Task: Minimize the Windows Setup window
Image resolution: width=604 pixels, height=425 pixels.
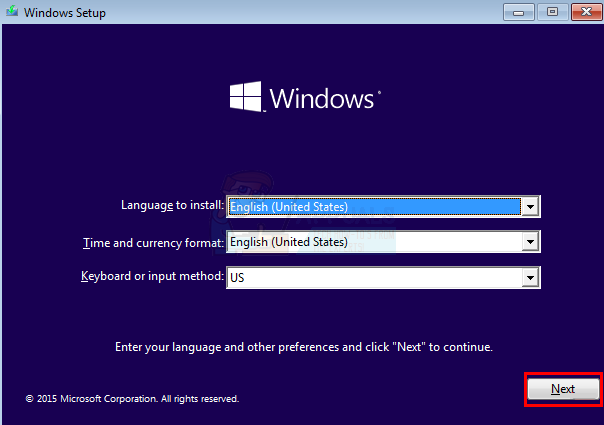Action: click(518, 12)
